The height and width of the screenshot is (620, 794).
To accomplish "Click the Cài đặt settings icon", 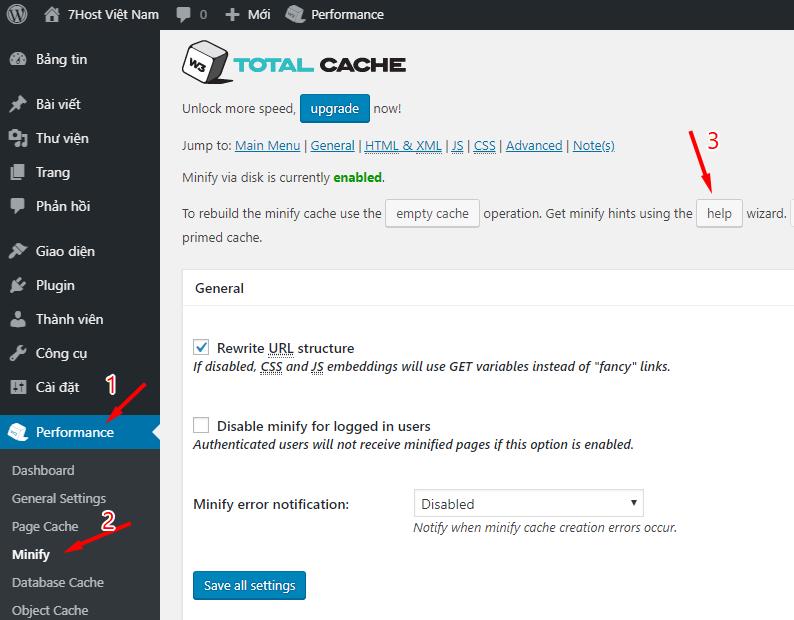I will click(x=18, y=387).
